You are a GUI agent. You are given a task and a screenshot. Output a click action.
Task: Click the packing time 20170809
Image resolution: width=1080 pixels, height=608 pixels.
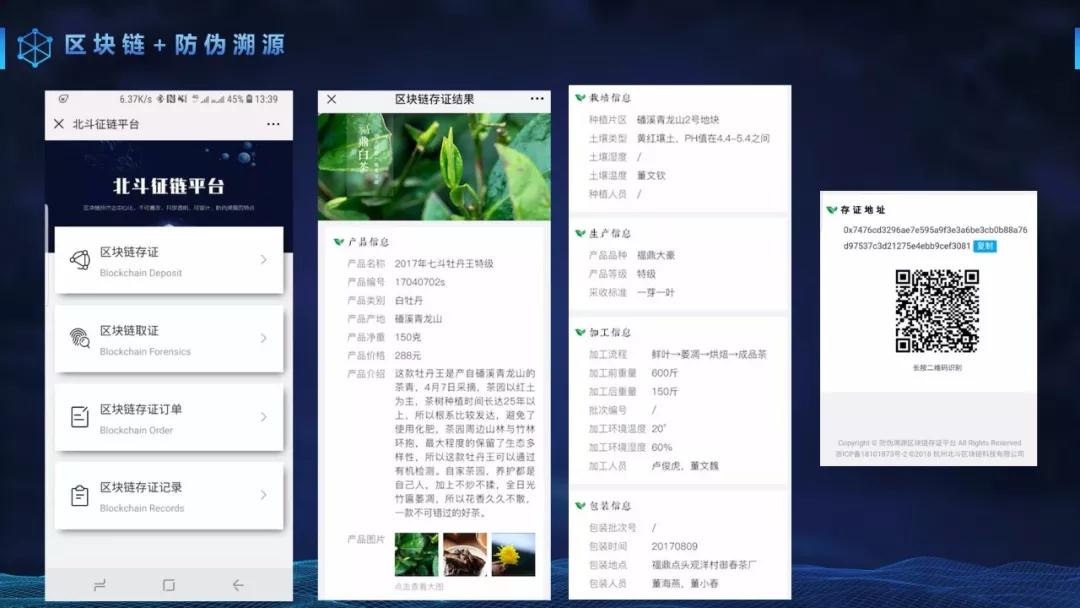point(674,547)
